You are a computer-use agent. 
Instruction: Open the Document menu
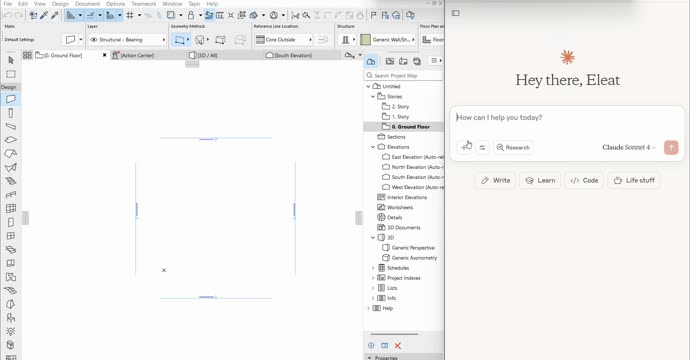(87, 4)
